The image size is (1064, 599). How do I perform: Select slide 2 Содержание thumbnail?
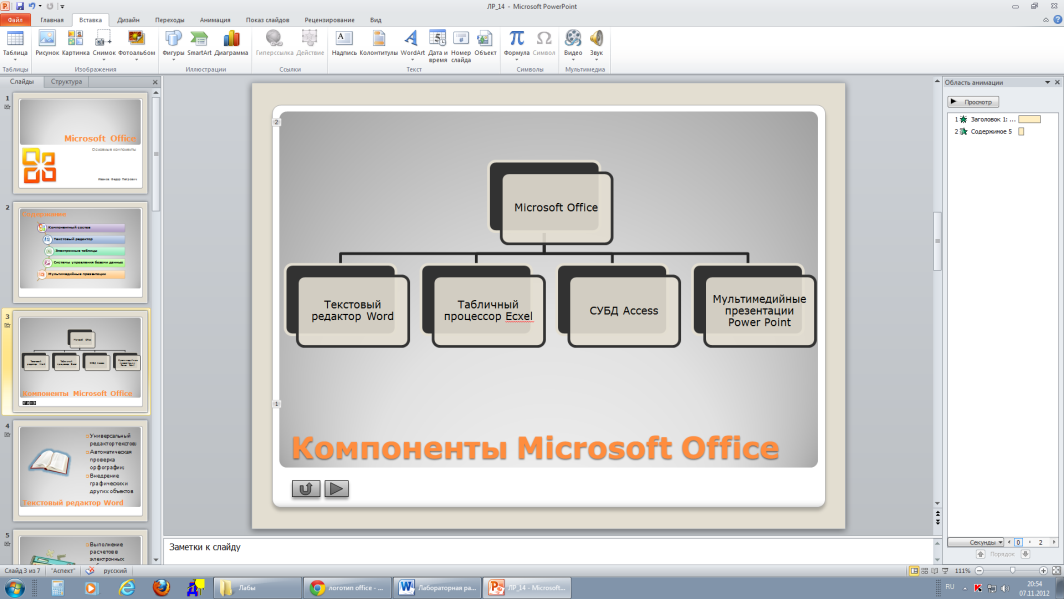pyautogui.click(x=81, y=252)
